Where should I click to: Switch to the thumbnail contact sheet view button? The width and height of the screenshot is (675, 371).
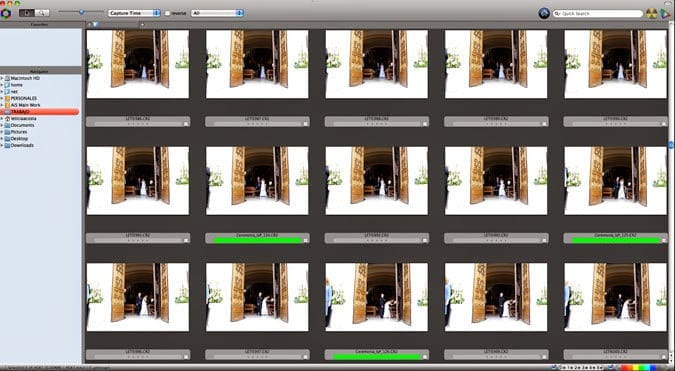point(27,13)
